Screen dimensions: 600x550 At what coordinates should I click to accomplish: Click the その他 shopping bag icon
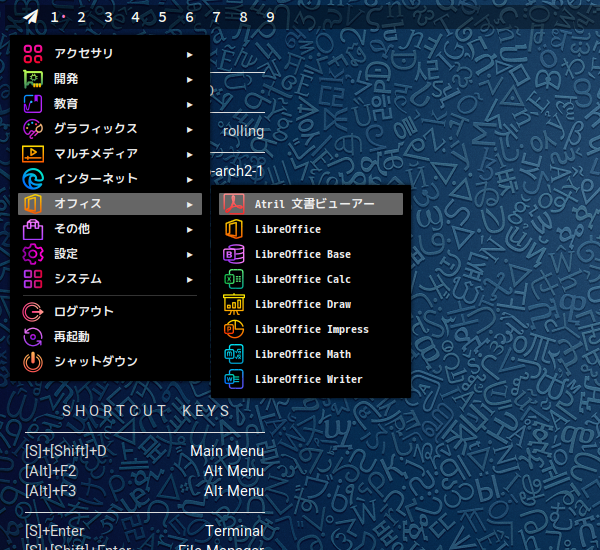[x=33, y=229]
